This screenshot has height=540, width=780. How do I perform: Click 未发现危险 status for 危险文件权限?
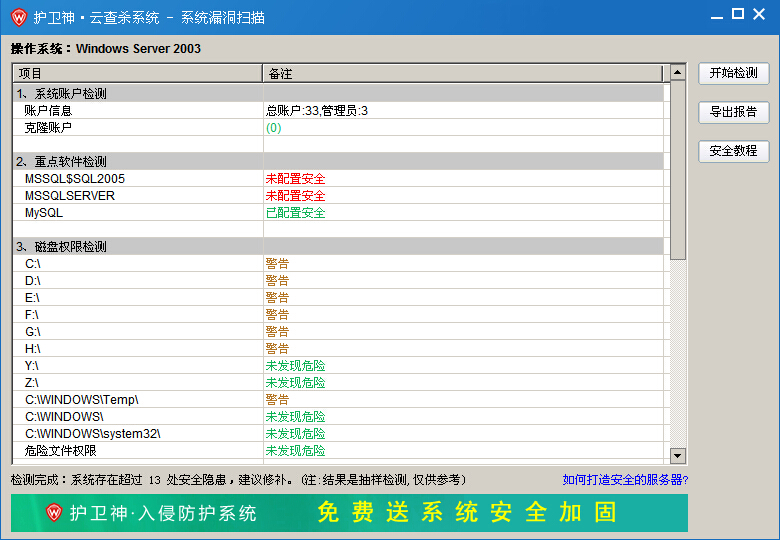(295, 450)
